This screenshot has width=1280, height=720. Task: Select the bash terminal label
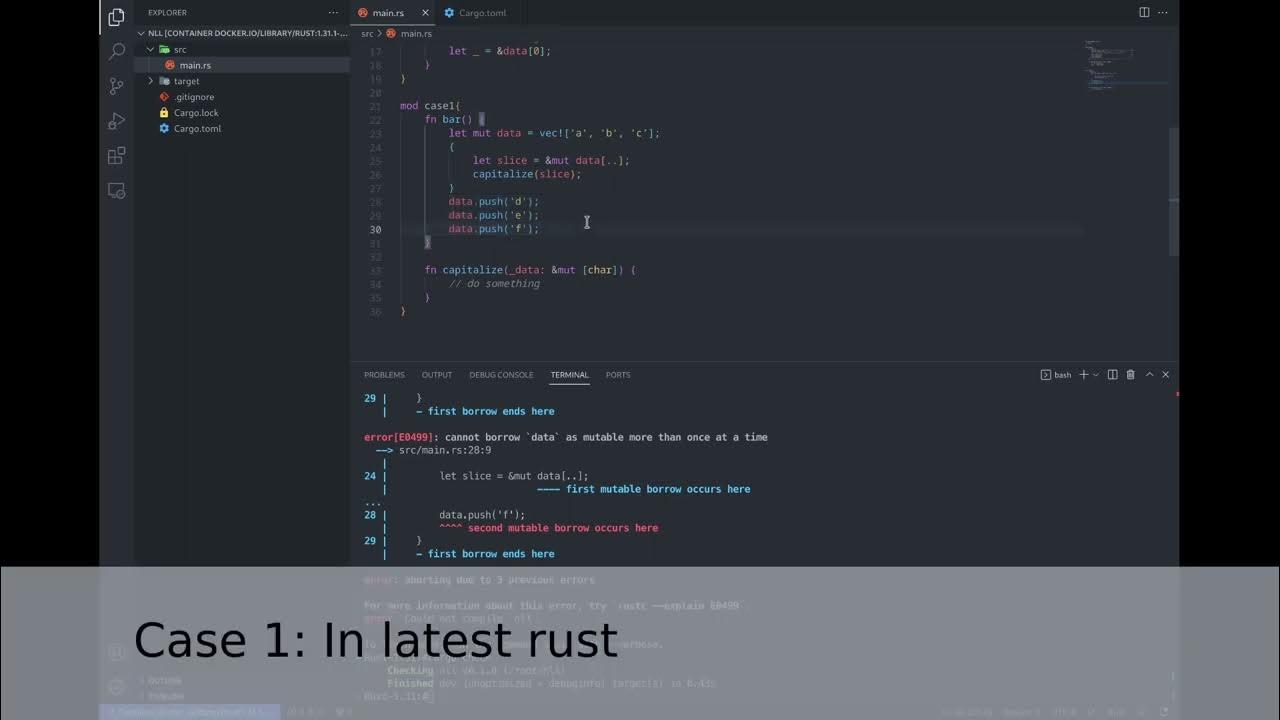click(x=1056, y=375)
